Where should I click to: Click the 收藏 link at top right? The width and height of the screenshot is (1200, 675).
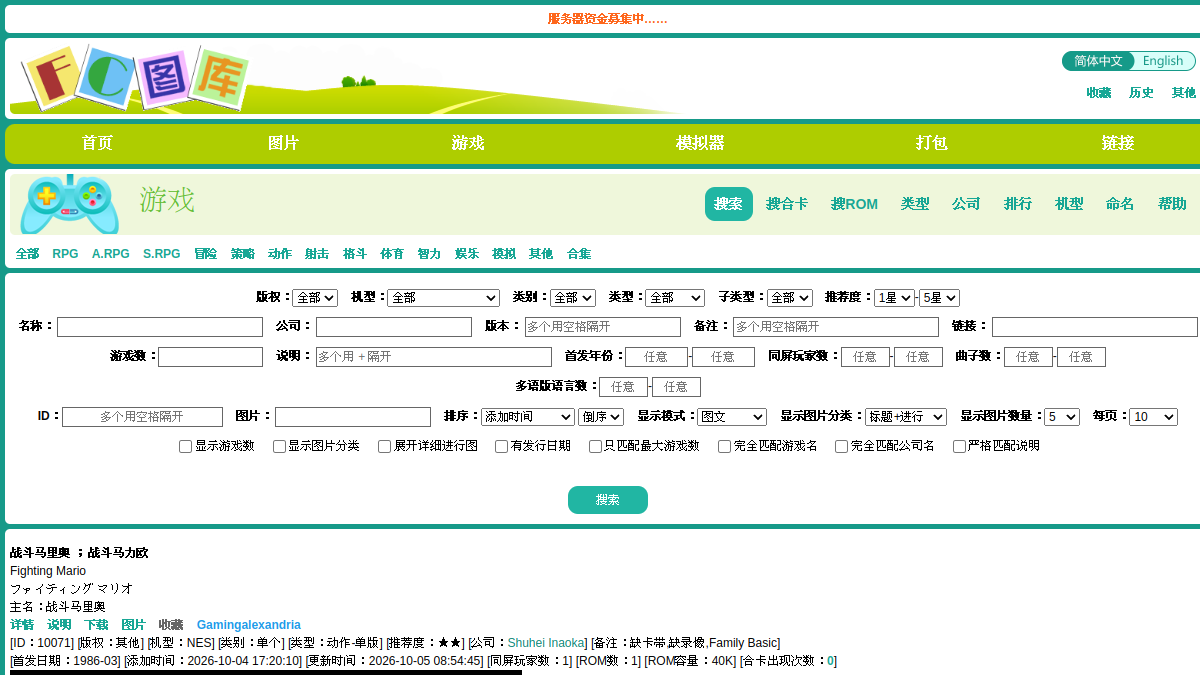tap(1099, 93)
